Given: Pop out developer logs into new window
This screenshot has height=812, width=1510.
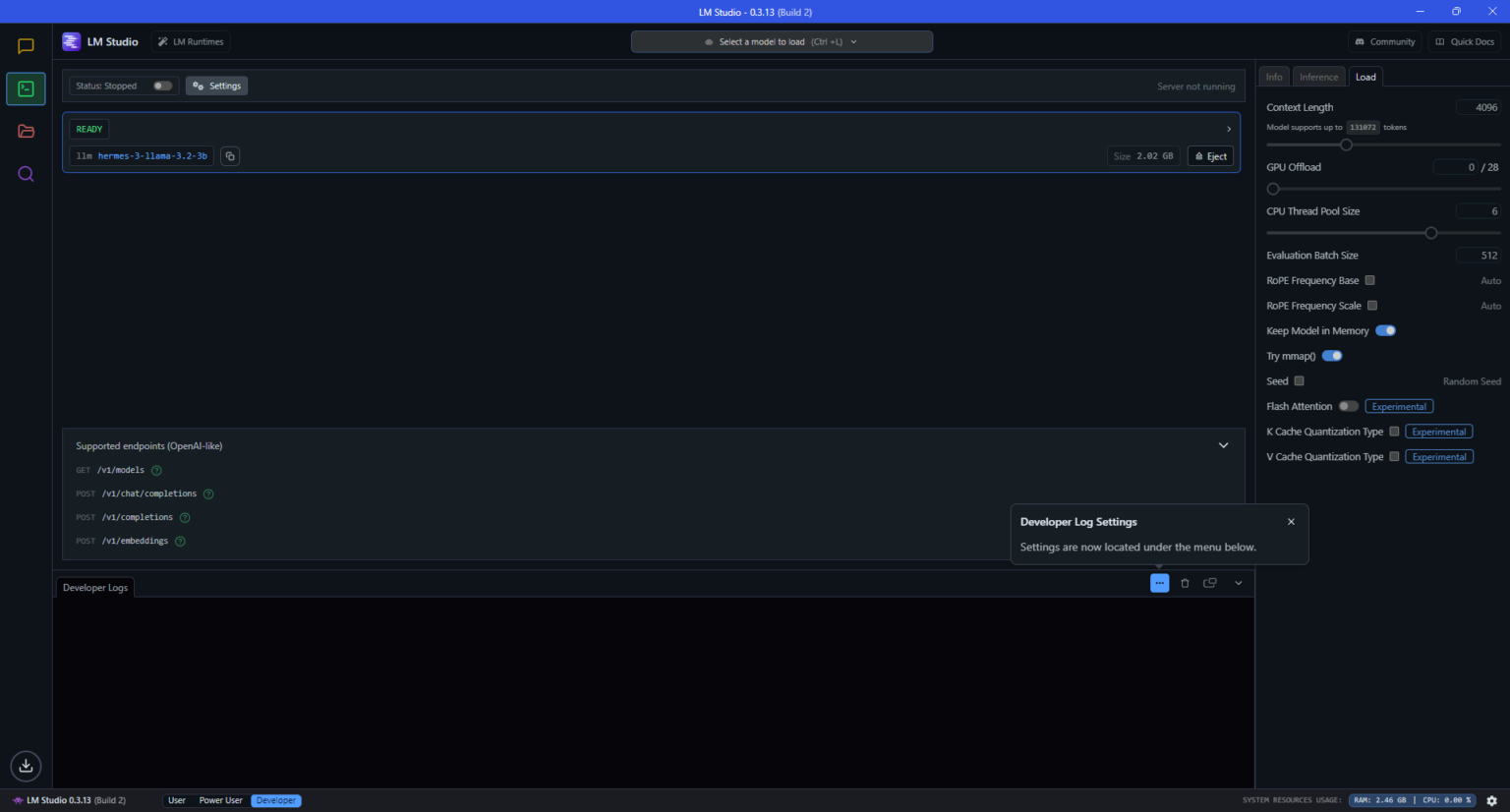Looking at the screenshot, I should pos(1210,583).
